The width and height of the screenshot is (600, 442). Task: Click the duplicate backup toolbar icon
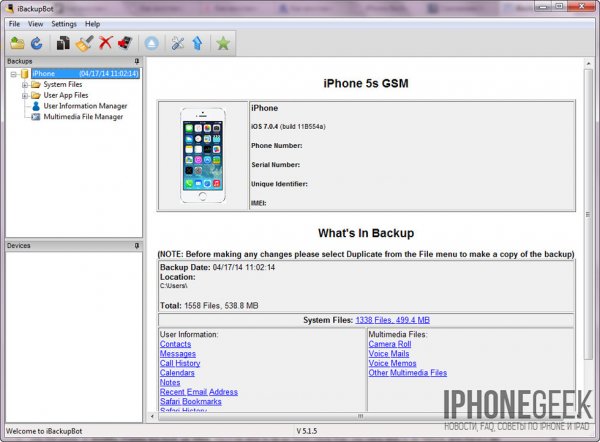coord(63,43)
